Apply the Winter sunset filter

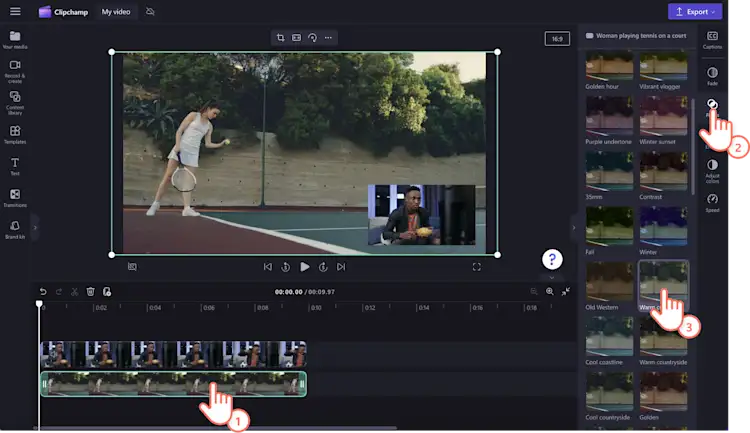[663, 120]
